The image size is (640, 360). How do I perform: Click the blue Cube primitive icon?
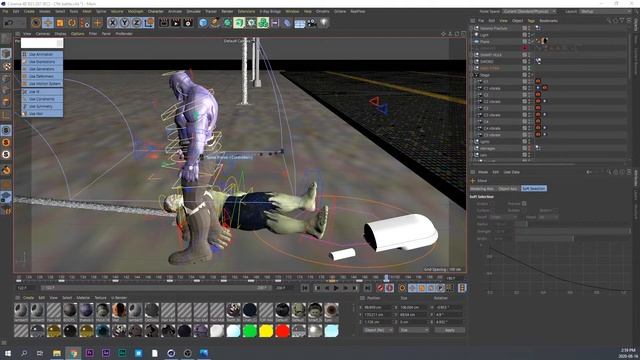203,23
